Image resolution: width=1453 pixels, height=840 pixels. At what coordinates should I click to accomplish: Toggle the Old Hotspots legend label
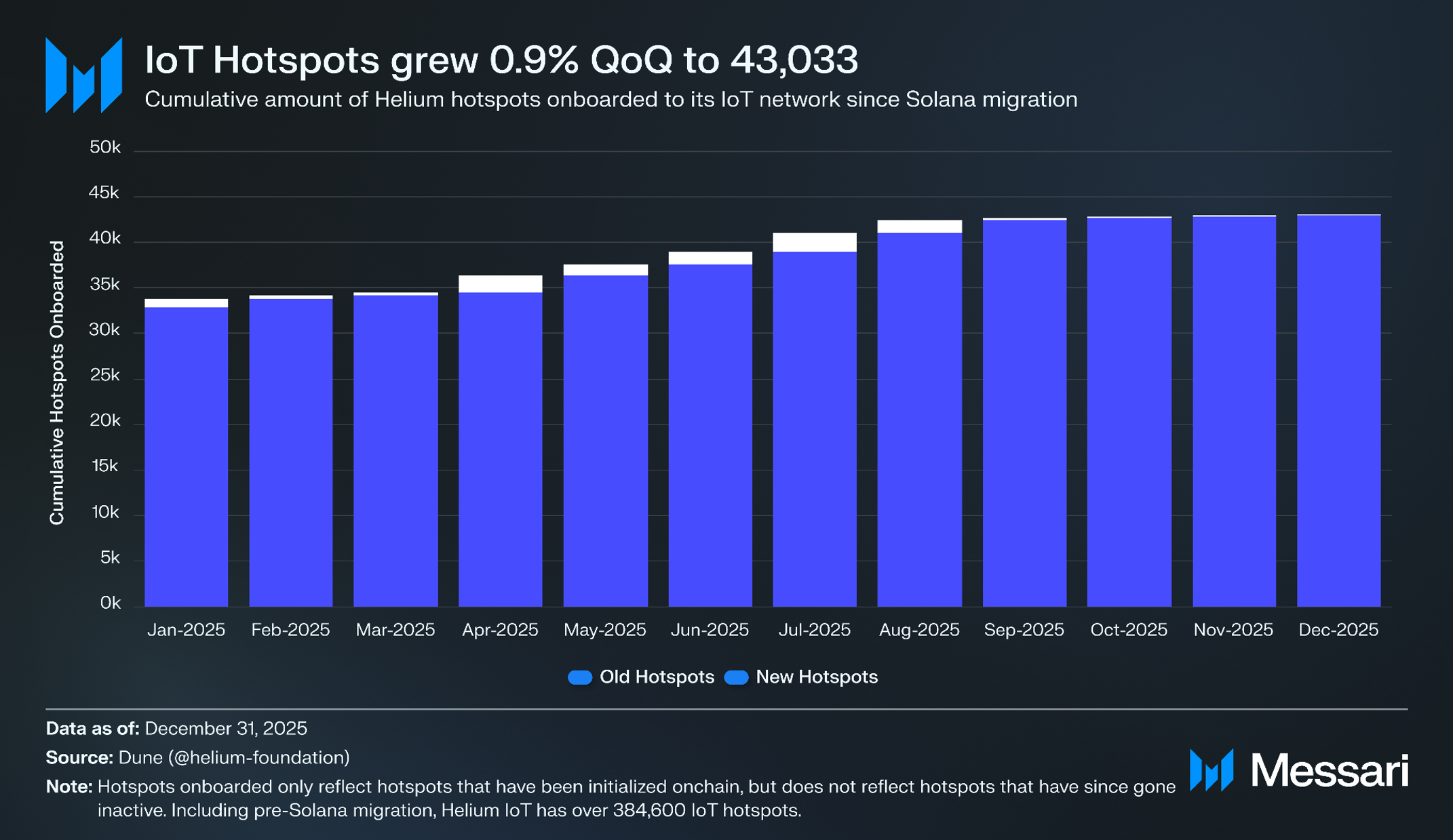click(x=657, y=677)
